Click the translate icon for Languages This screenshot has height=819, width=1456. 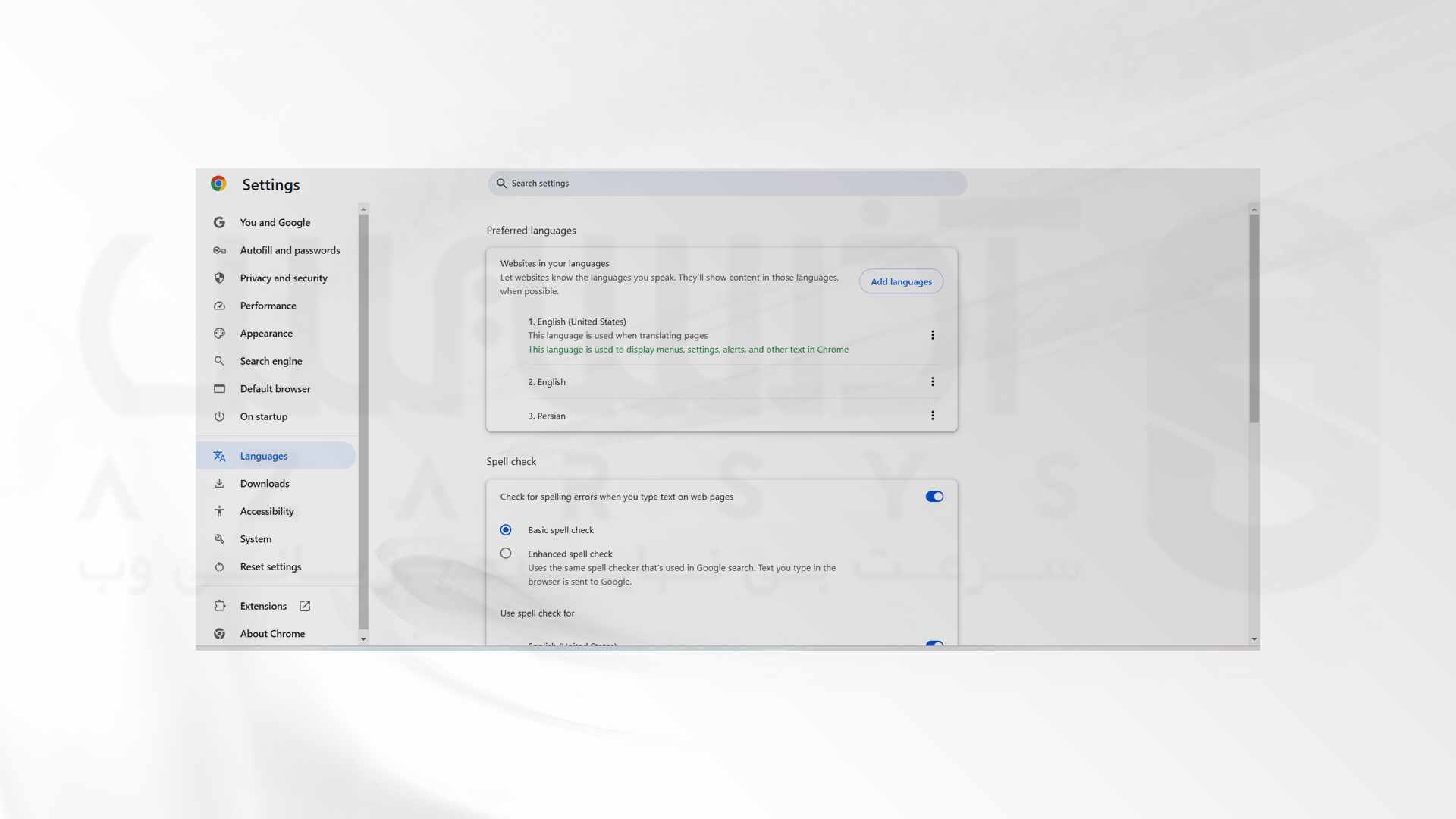(219, 456)
